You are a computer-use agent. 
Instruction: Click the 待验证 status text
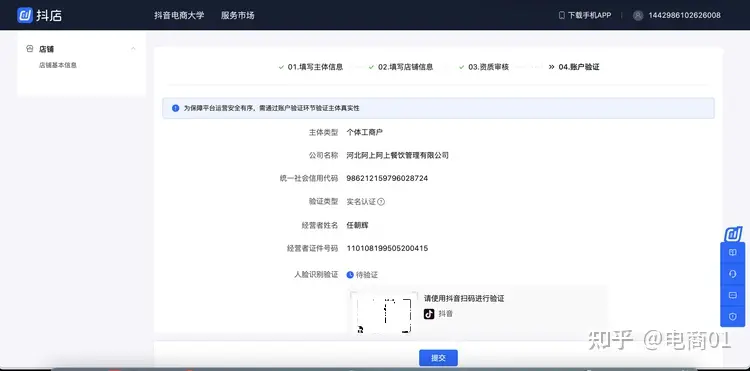tap(367, 275)
